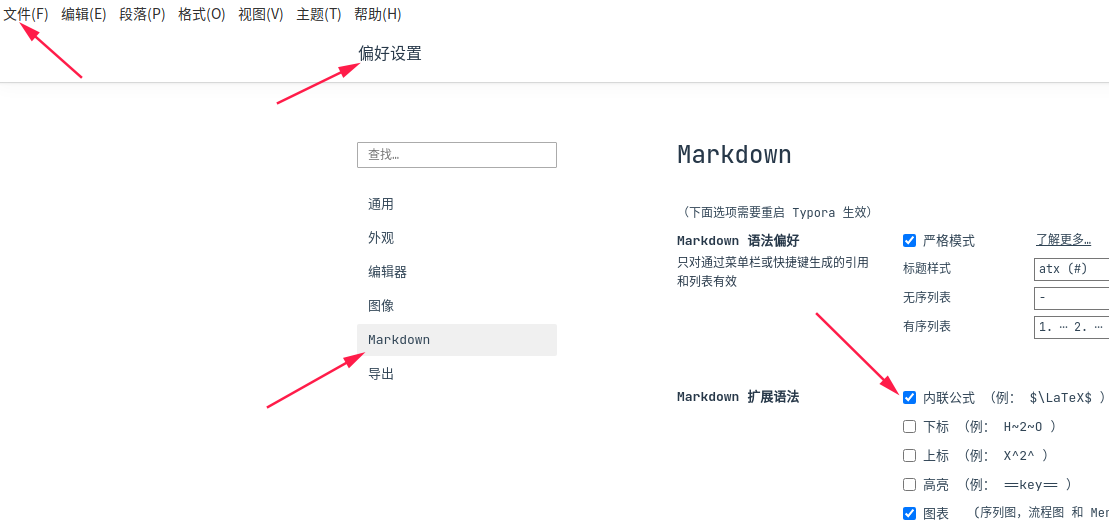Open the 无序列表 dropdown

click(x=1071, y=298)
